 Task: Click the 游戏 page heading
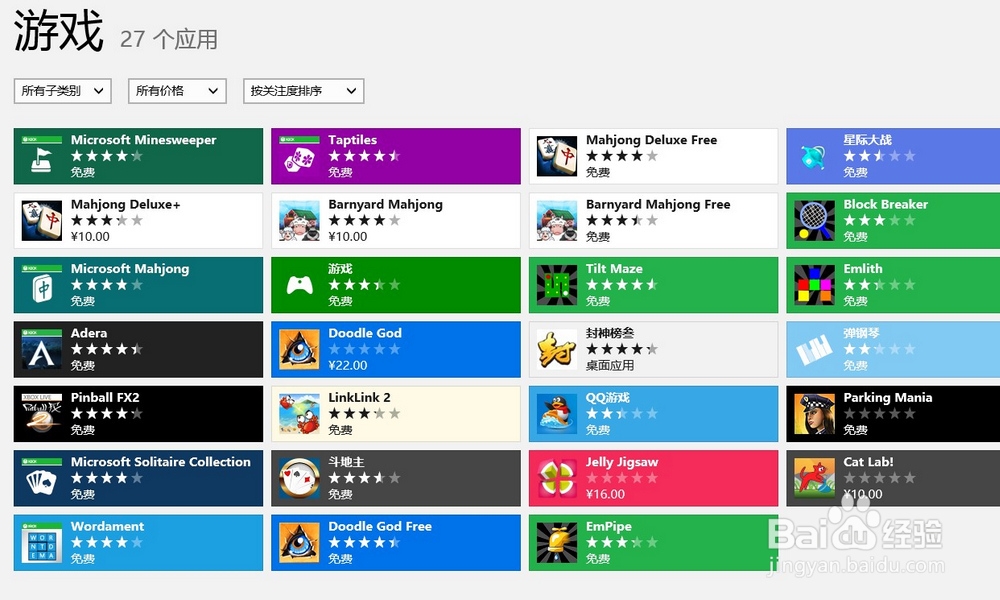click(x=59, y=31)
